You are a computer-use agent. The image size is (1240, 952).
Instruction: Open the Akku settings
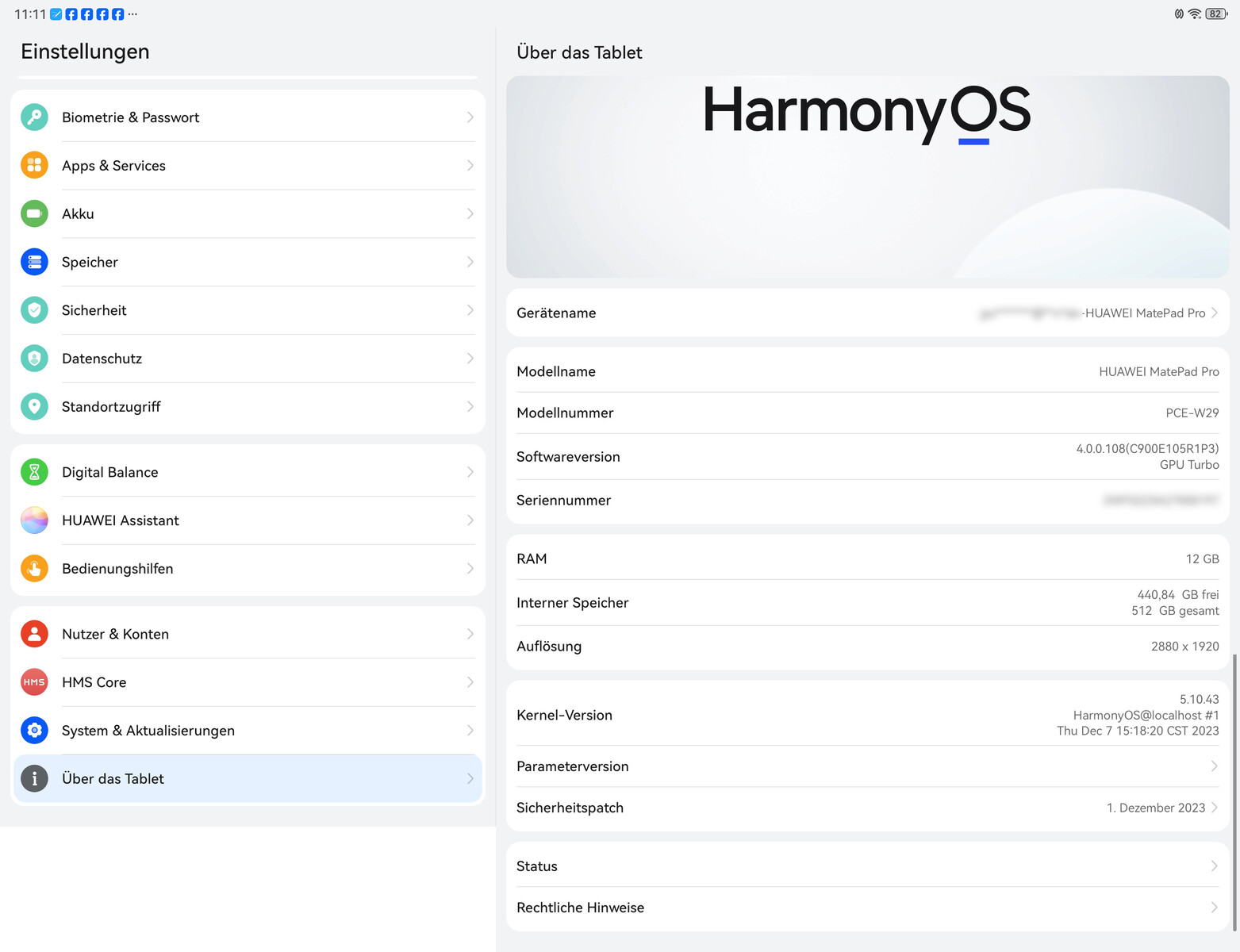pos(248,213)
